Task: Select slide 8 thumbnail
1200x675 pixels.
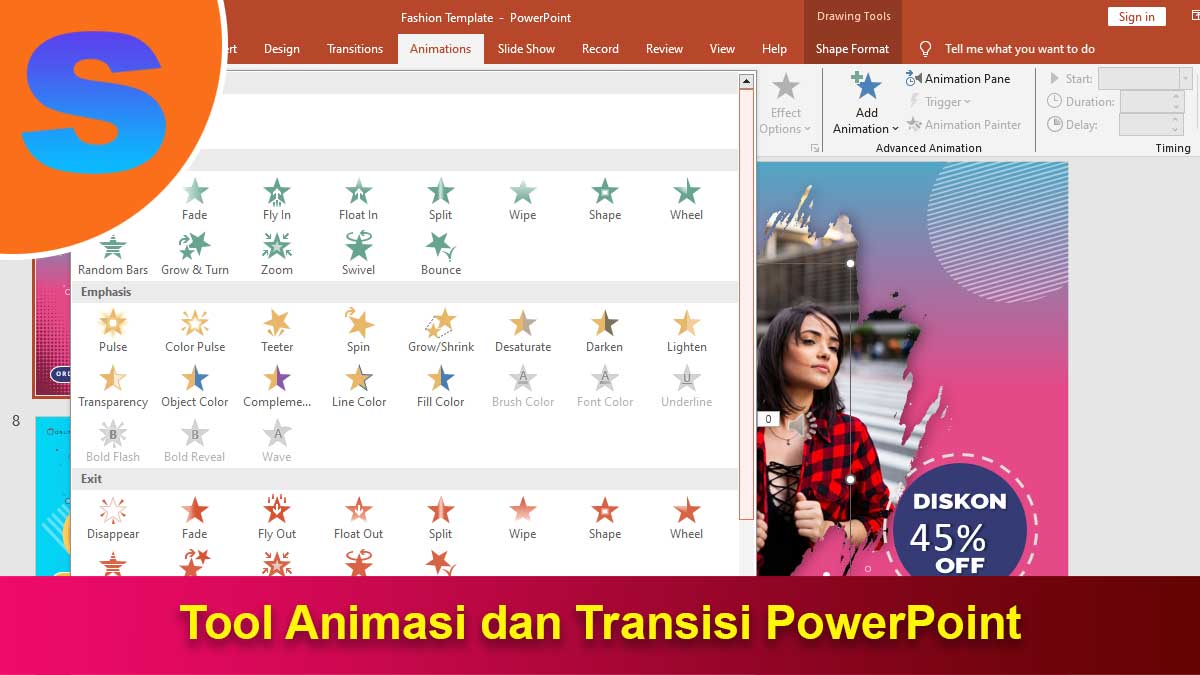Action: 53,496
